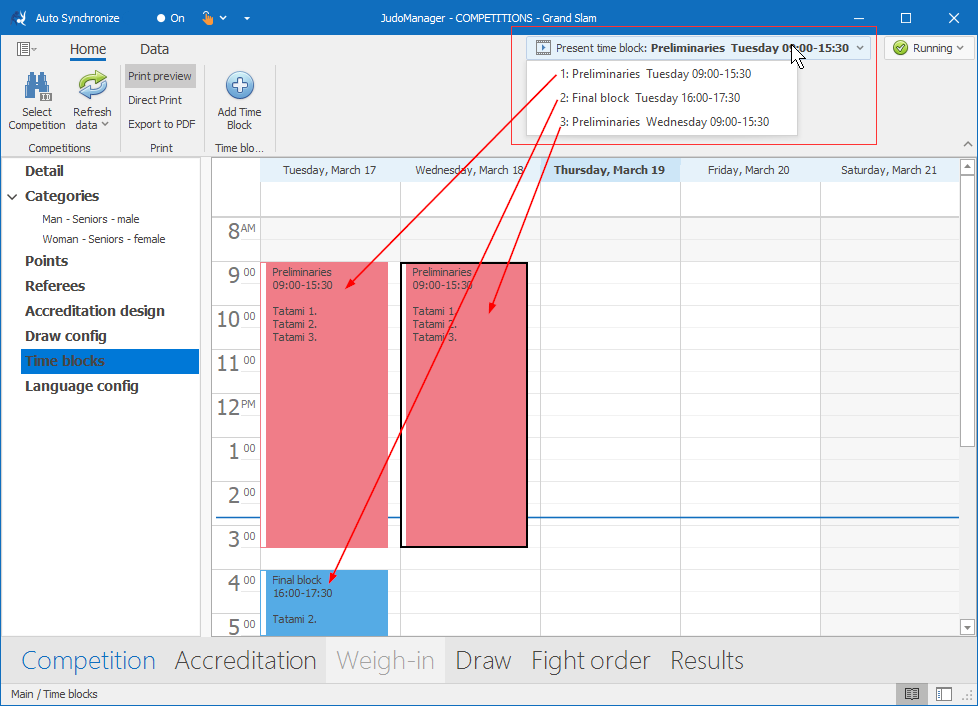Open Language config in the sidebar
Screen dimensions: 978x706
82,386
